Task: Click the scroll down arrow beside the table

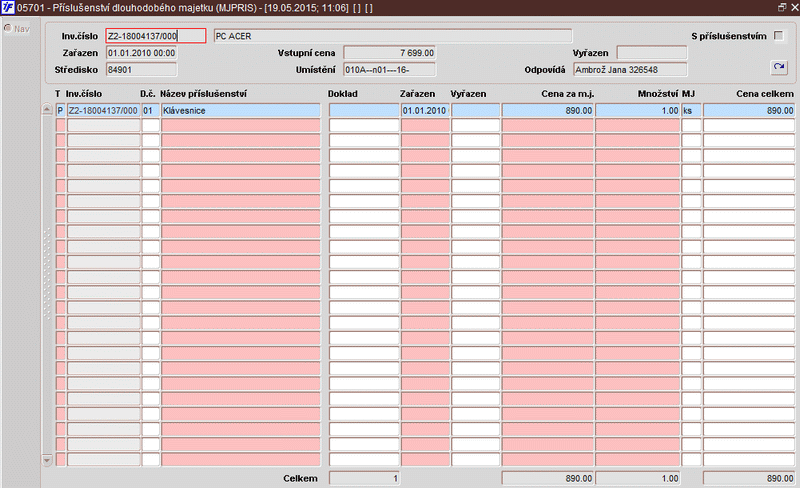Action: 46,460
